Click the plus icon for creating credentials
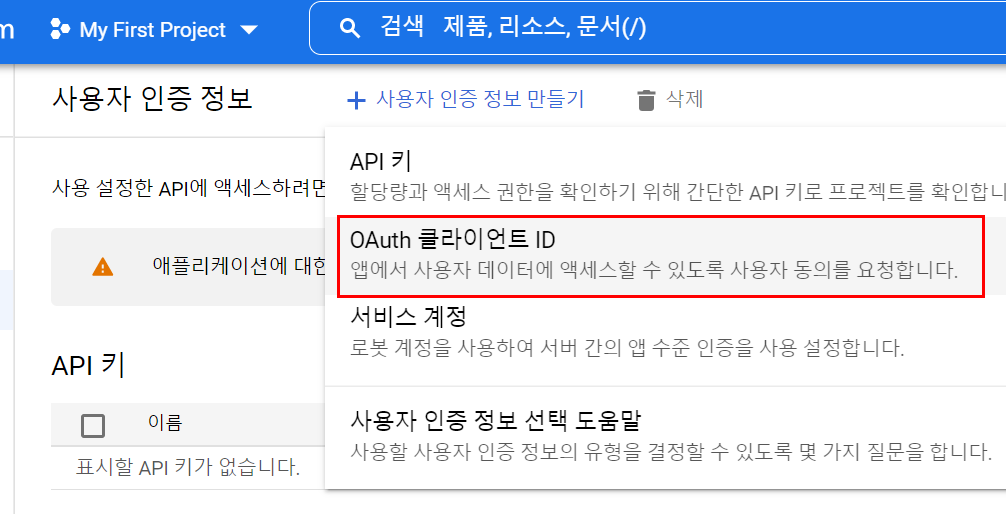Screen dimensions: 1006x514 356,100
